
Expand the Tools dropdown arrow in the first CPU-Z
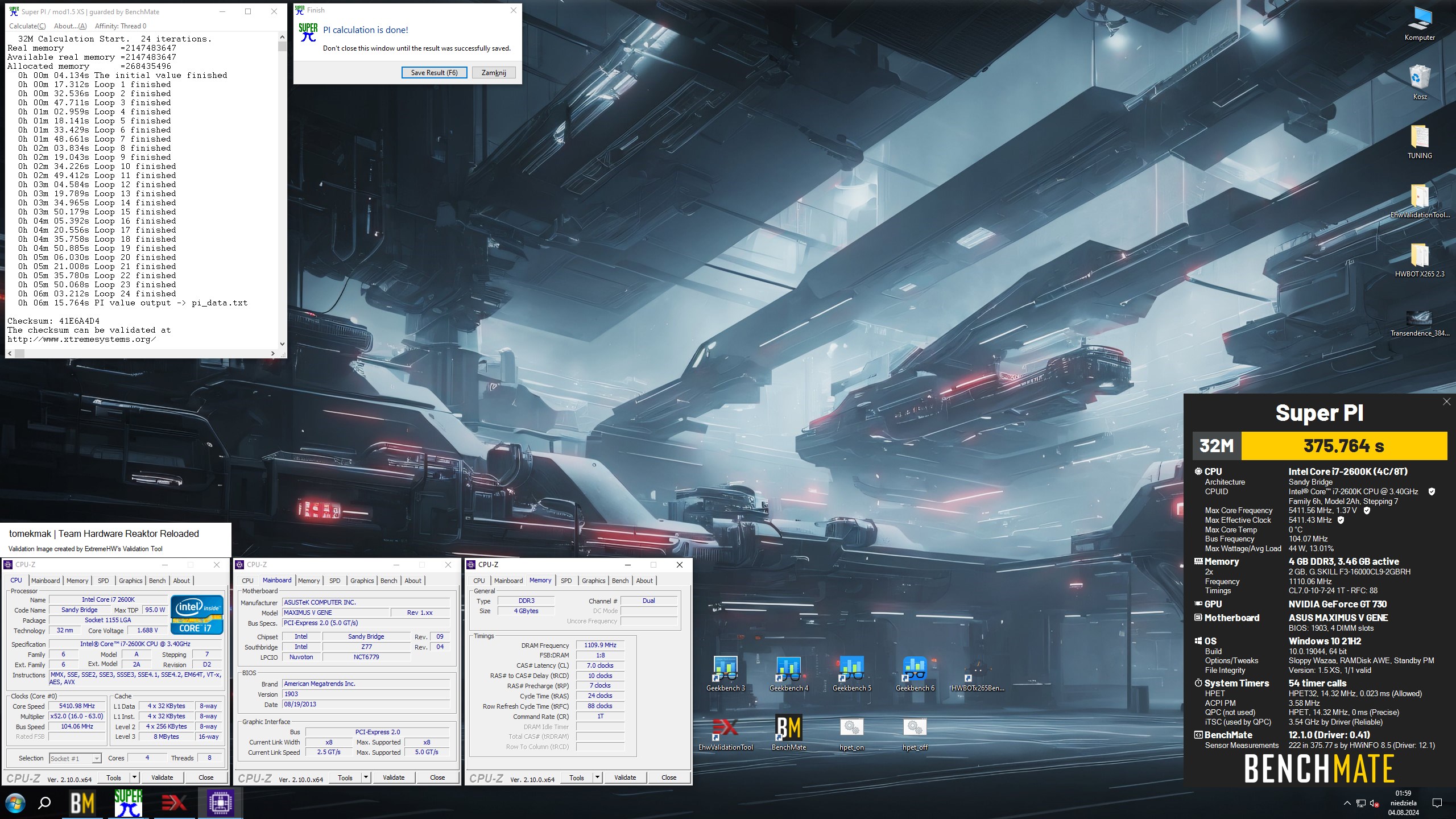pos(134,777)
